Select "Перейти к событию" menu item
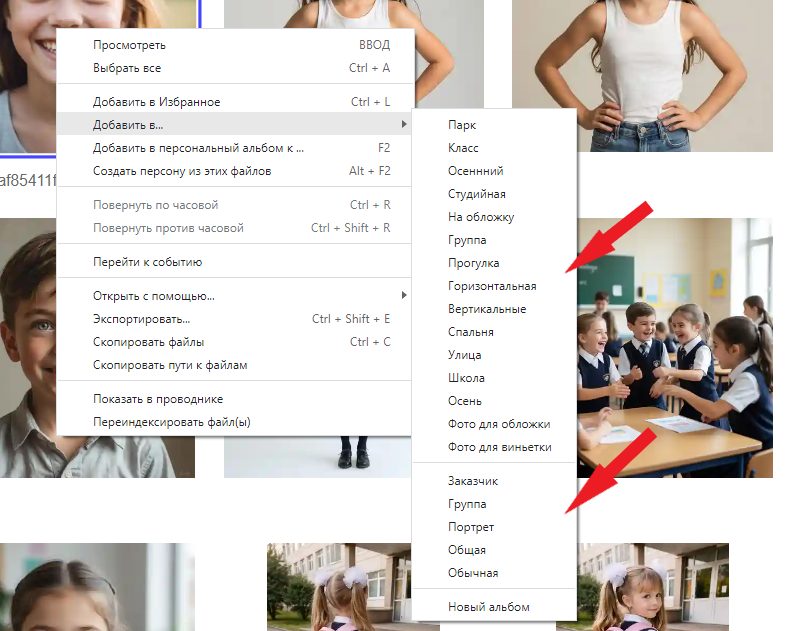The width and height of the screenshot is (801, 631). pos(148,262)
